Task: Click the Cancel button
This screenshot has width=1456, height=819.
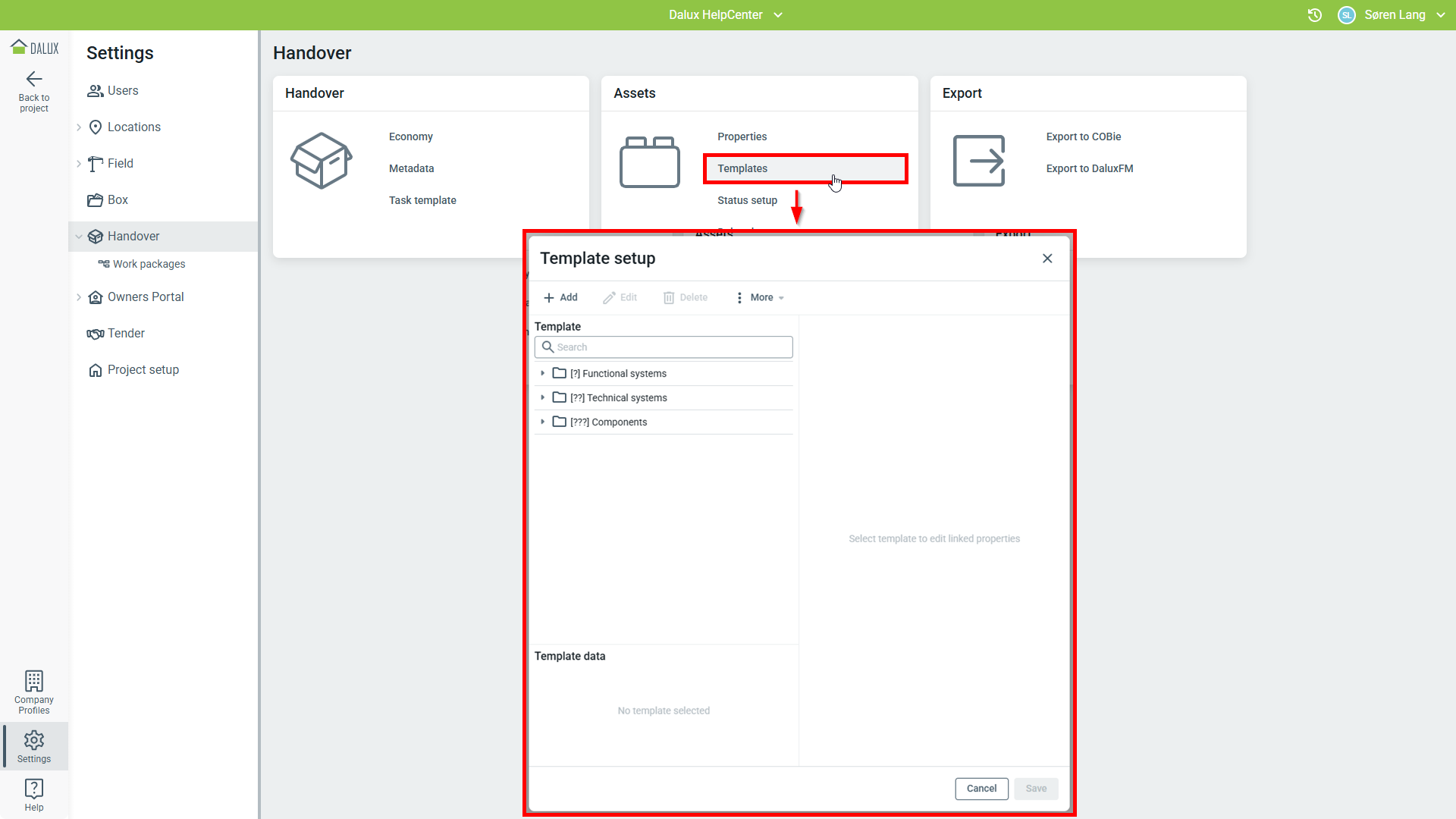Action: click(981, 789)
